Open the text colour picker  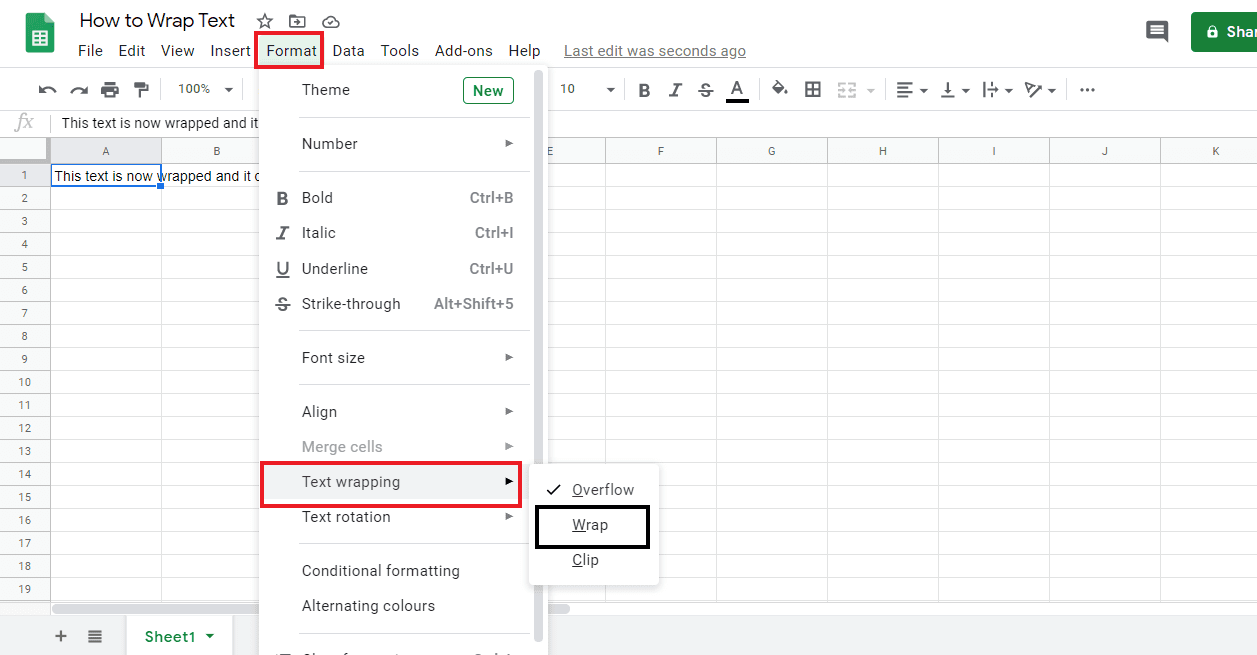click(x=738, y=90)
